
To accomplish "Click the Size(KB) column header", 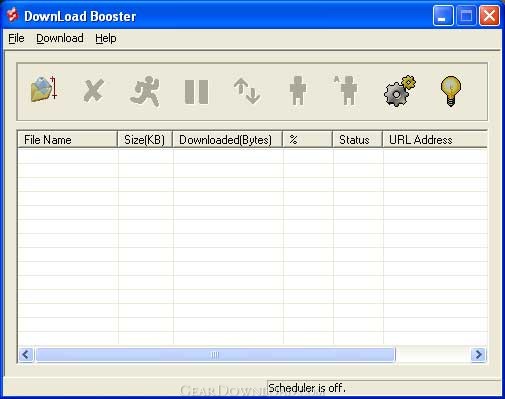I will [x=145, y=140].
